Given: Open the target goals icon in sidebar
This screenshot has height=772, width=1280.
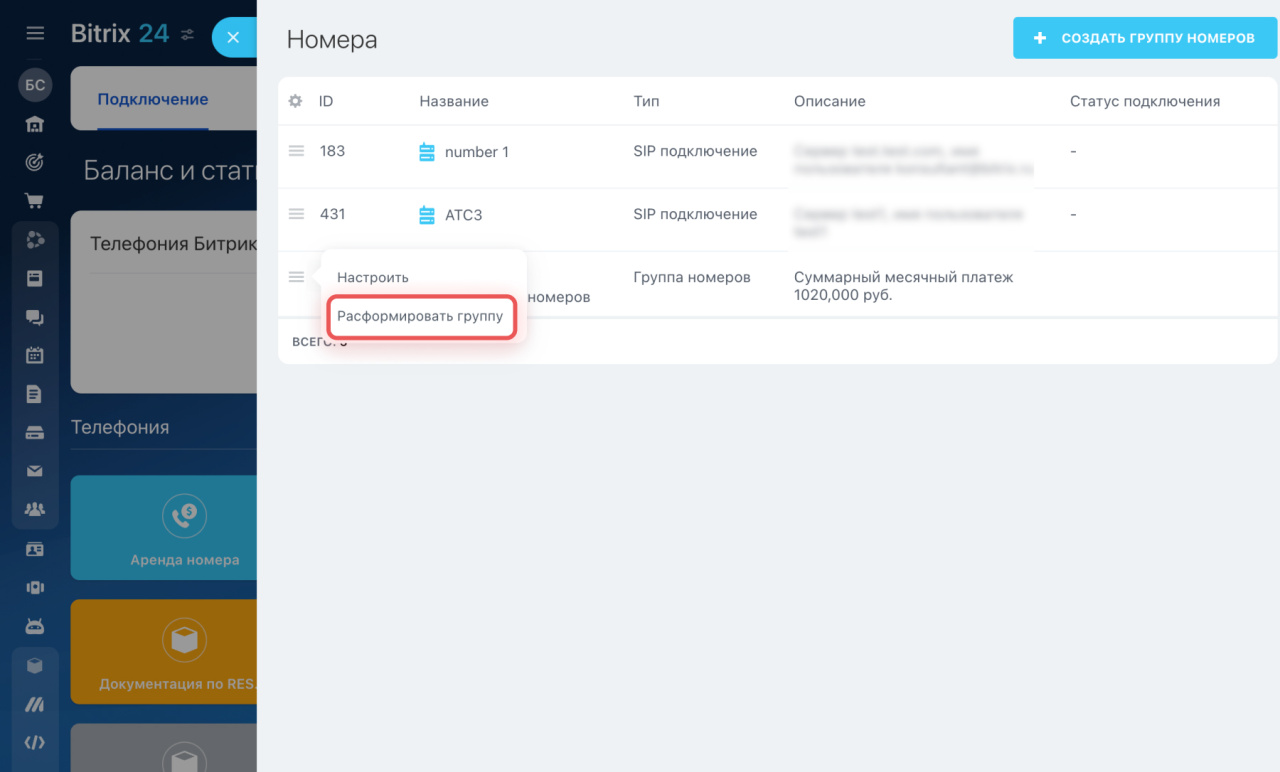Looking at the screenshot, I should pyautogui.click(x=35, y=162).
